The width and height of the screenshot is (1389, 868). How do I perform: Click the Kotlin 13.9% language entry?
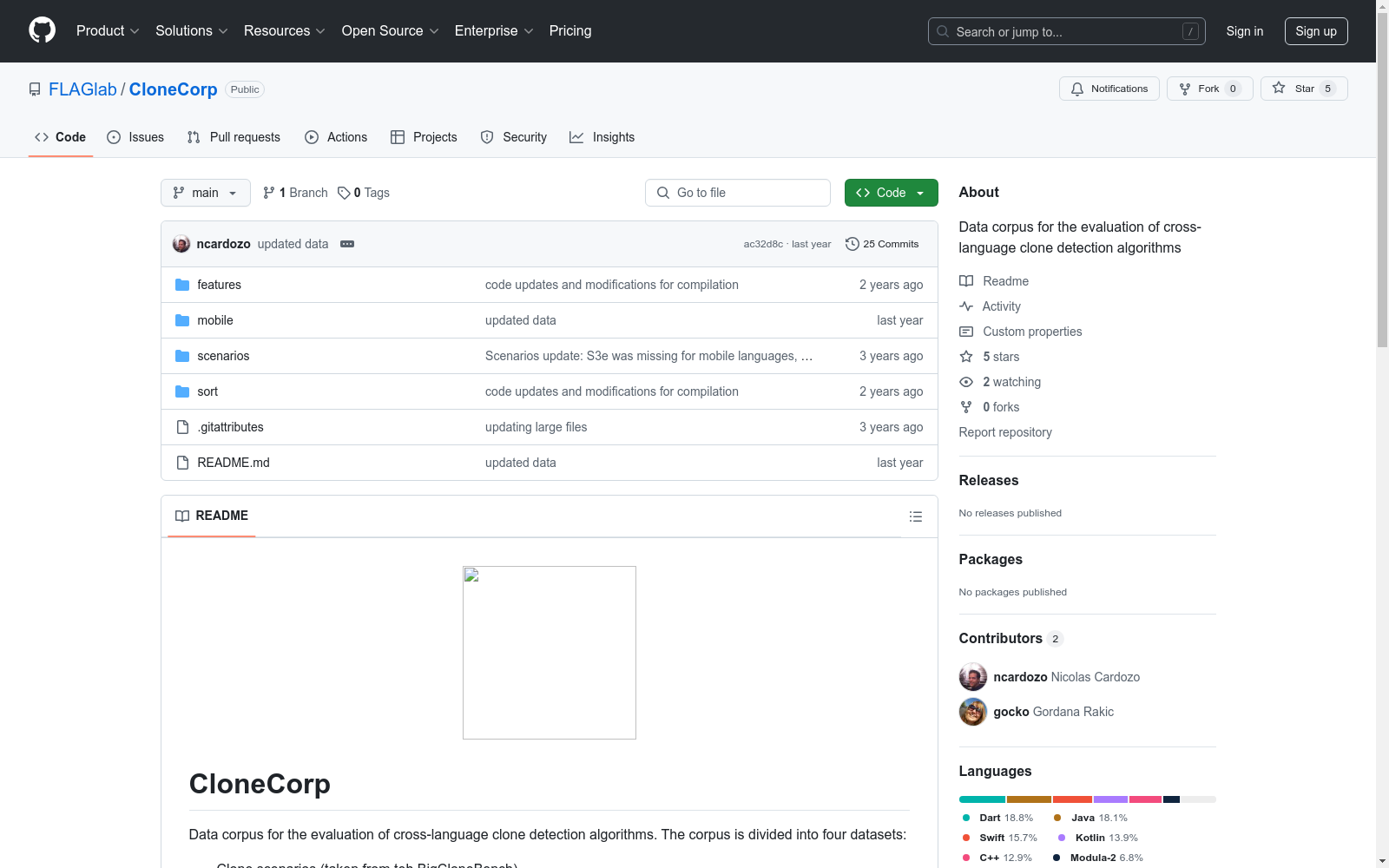[1097, 838]
